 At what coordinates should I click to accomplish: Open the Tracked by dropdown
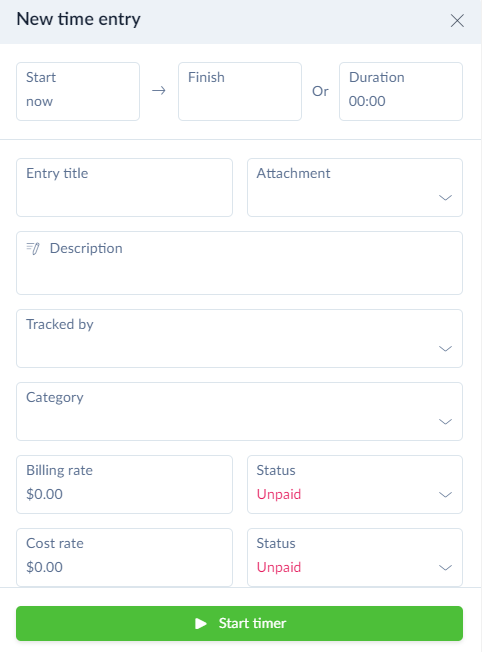coord(239,338)
